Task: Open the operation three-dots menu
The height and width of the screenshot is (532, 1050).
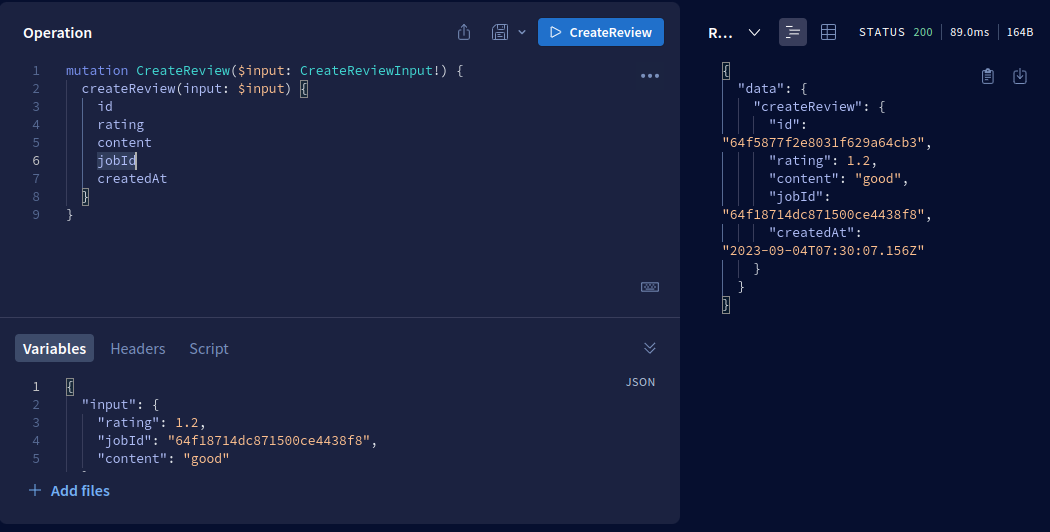Action: (x=650, y=76)
